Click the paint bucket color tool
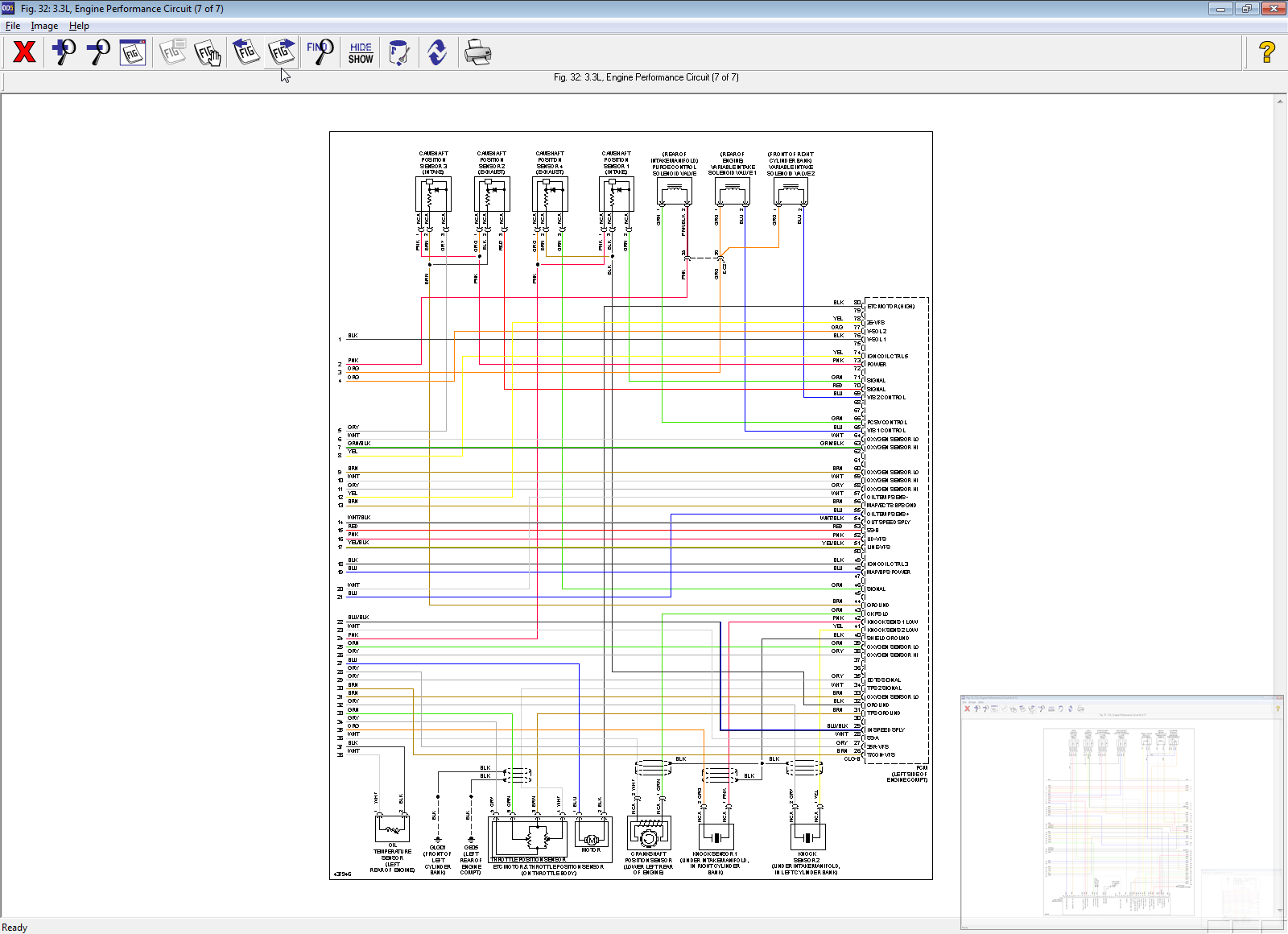Screen dimensions: 1288x934 point(398,52)
